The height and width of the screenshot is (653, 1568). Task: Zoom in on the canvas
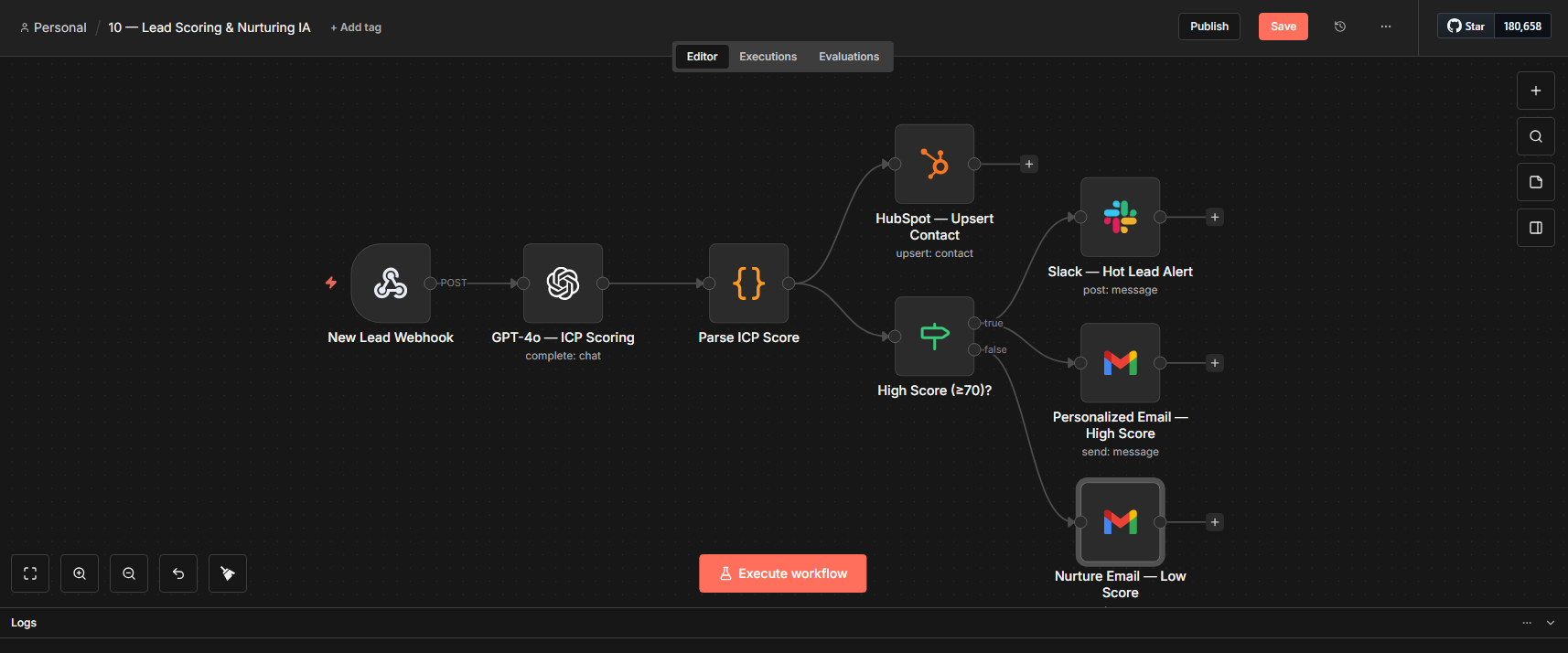[x=80, y=573]
